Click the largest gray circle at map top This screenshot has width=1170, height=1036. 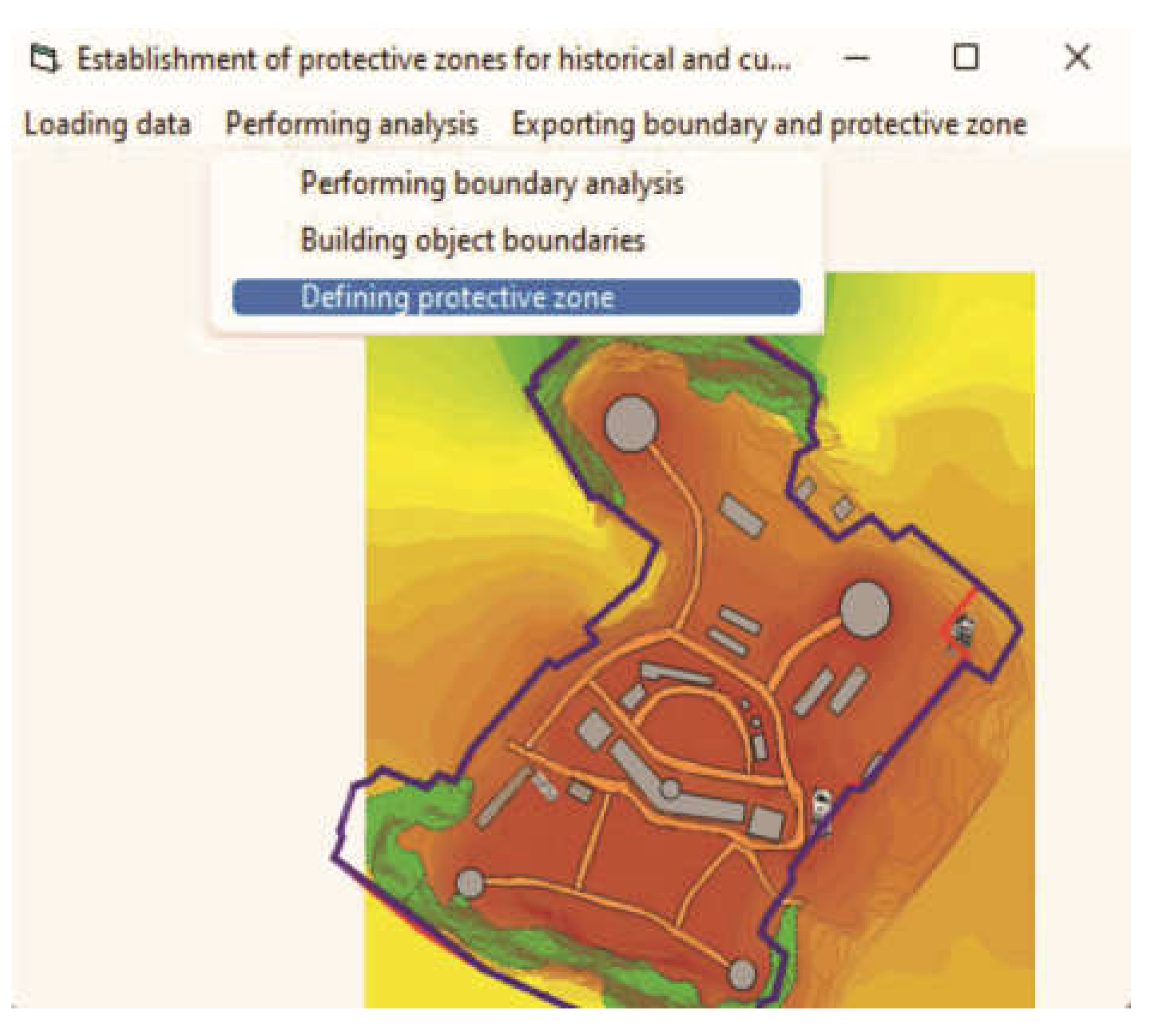[630, 423]
